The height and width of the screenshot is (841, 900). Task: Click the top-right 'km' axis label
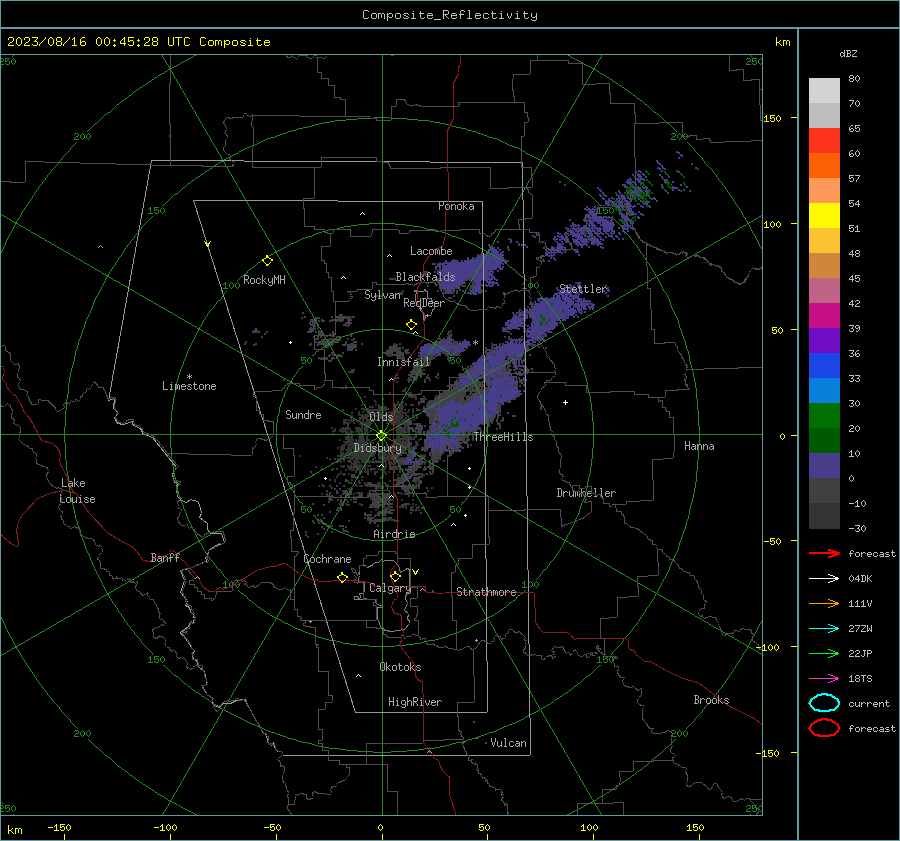(x=782, y=42)
